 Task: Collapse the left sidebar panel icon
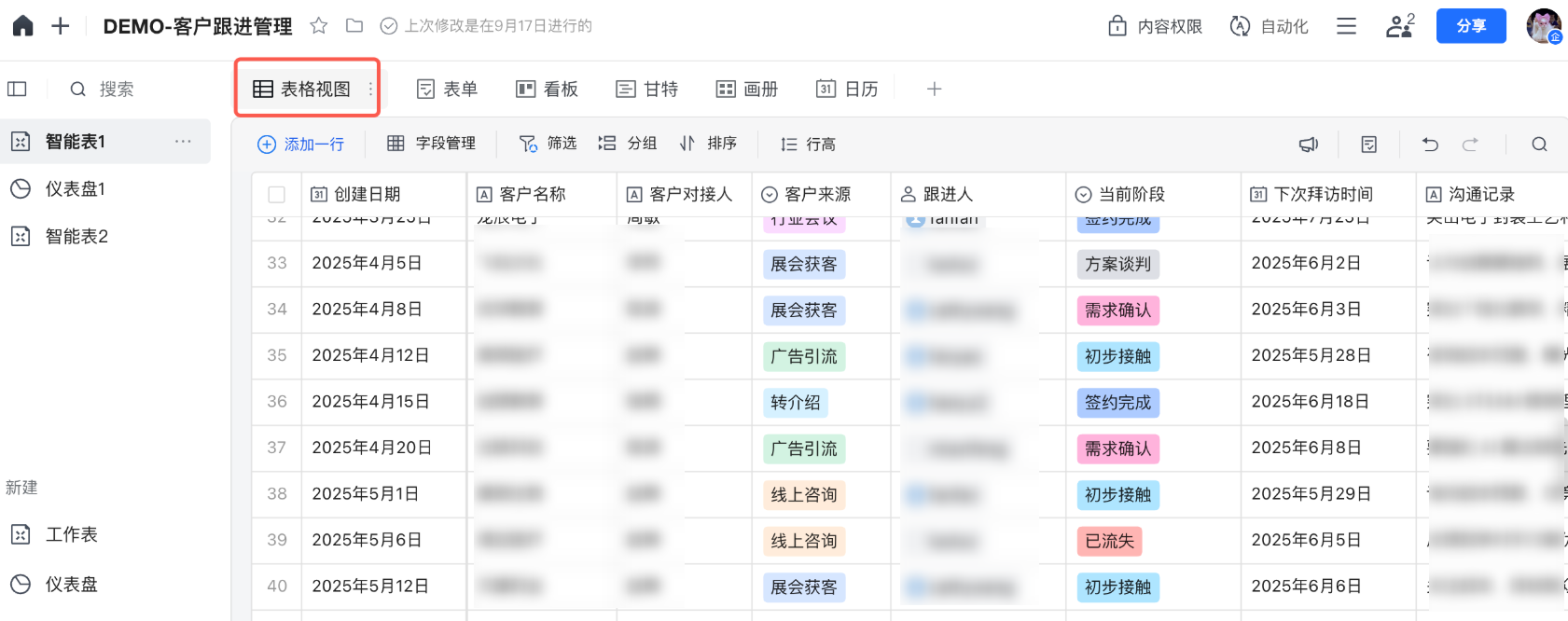point(17,90)
